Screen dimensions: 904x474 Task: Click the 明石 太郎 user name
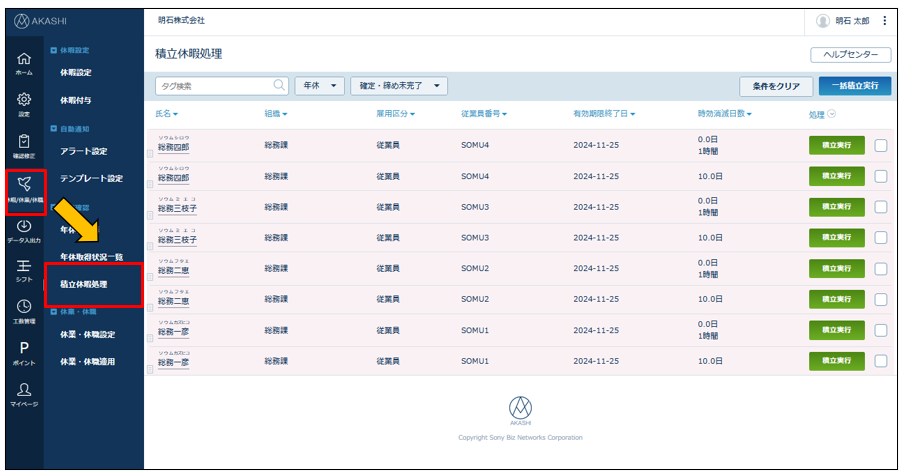pyautogui.click(x=852, y=21)
